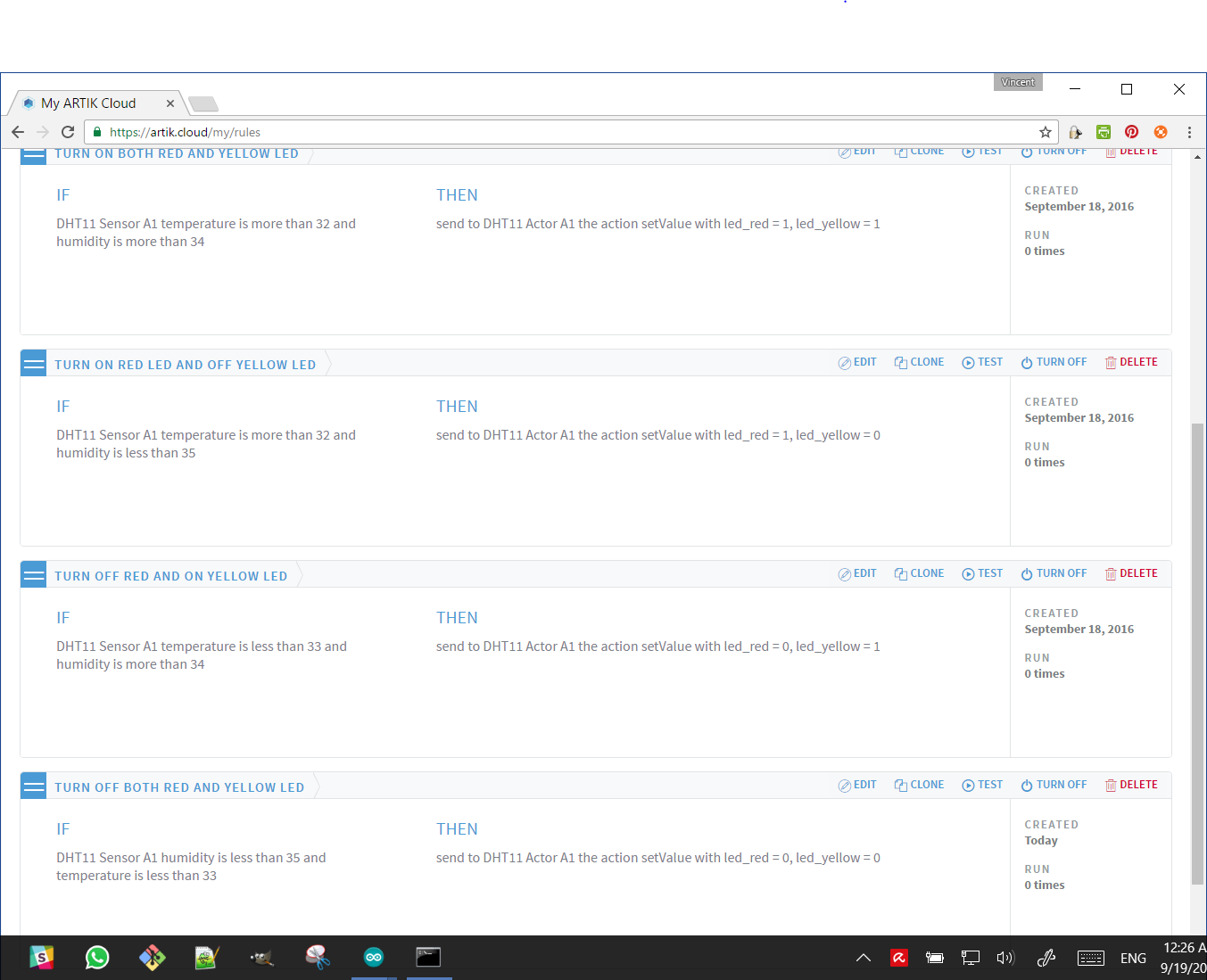Open the ENG input language selector
Screen dimensions: 1207x980
[x=1133, y=958]
